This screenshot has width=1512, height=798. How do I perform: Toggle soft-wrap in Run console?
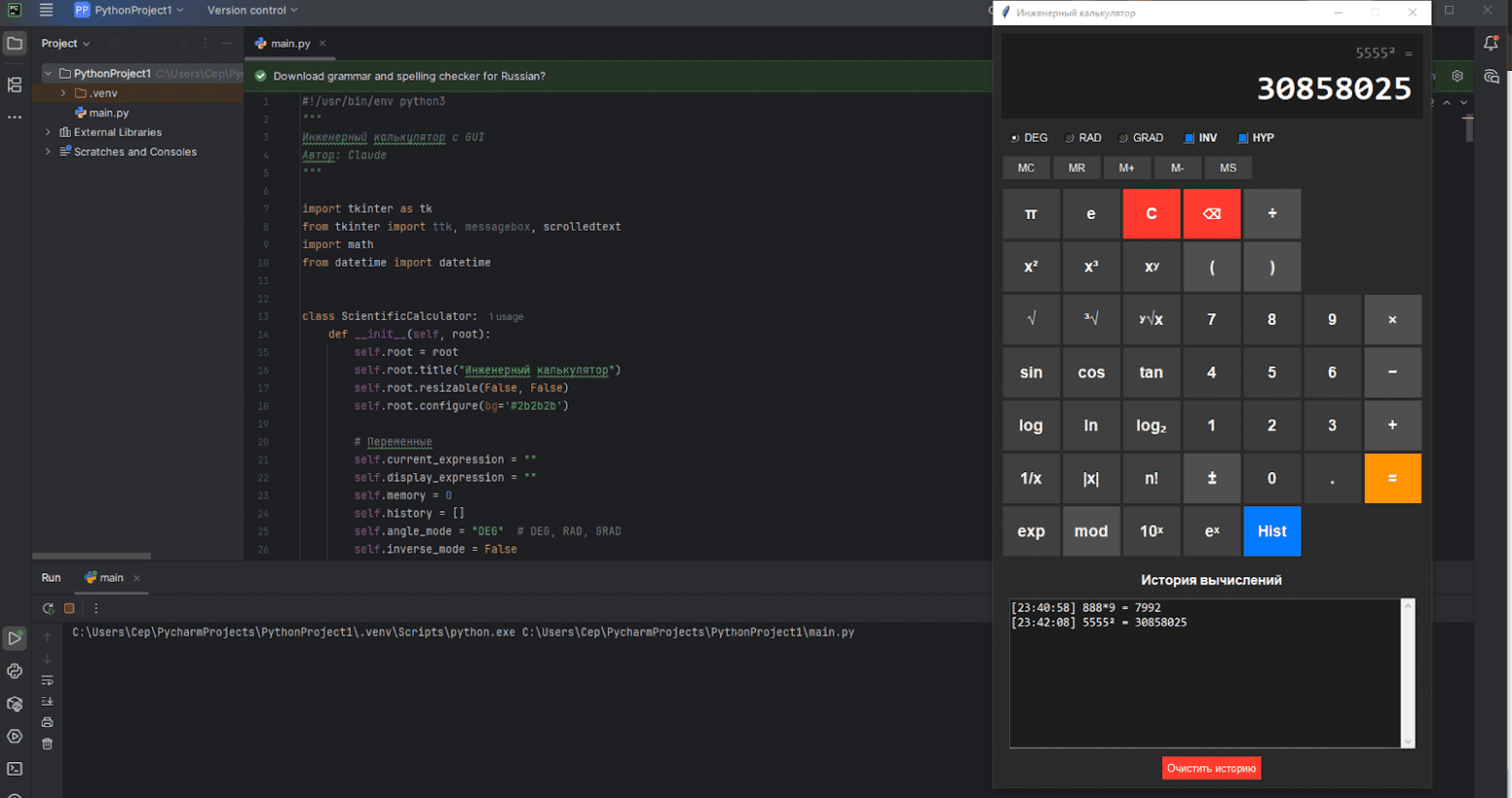[47, 680]
